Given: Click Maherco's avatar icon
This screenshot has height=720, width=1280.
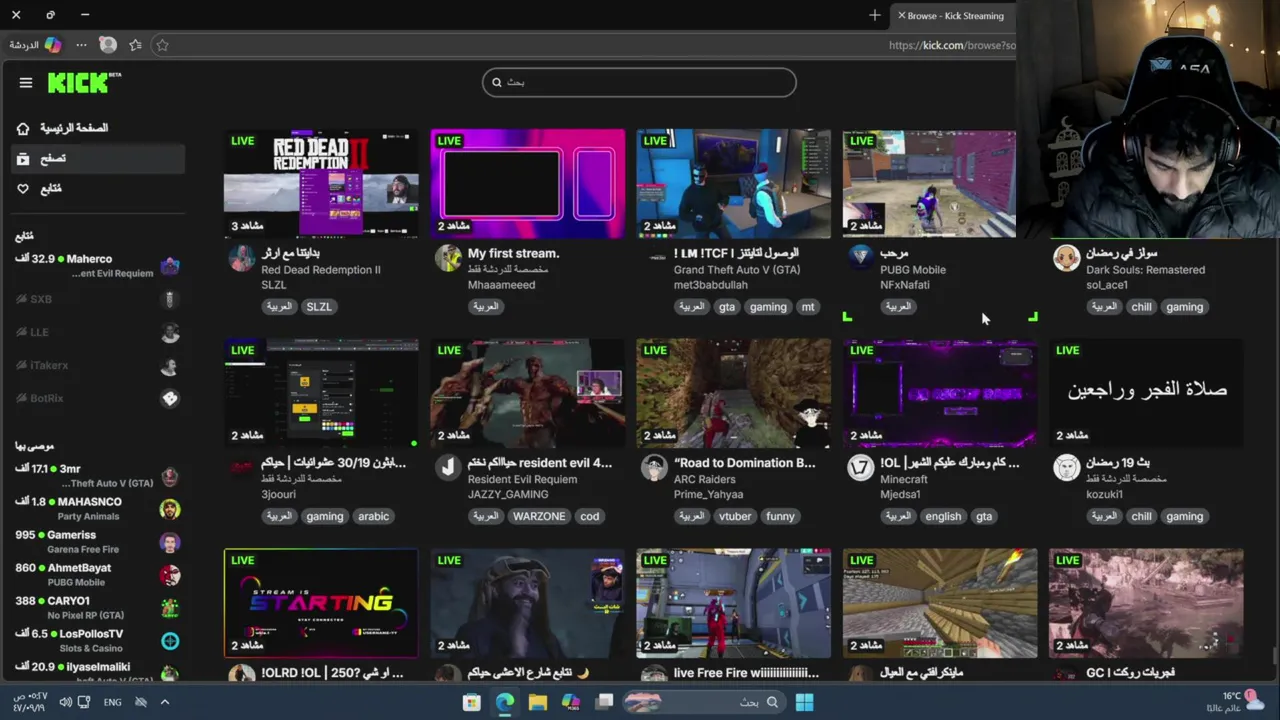Looking at the screenshot, I should 170,266.
